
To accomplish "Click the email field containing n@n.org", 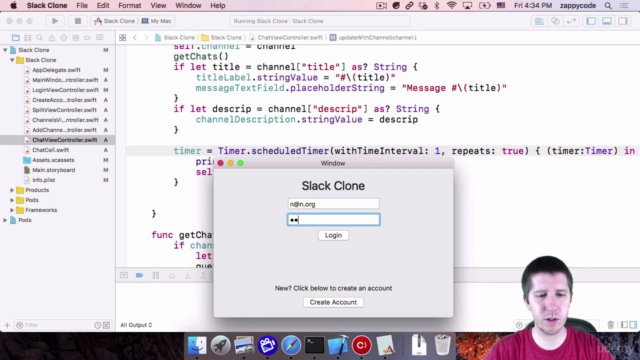I will click(x=333, y=204).
